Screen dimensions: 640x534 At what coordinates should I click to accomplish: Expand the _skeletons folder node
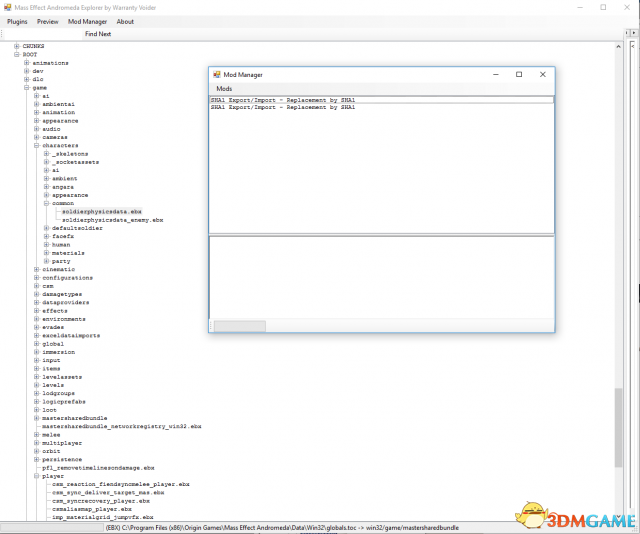point(46,154)
